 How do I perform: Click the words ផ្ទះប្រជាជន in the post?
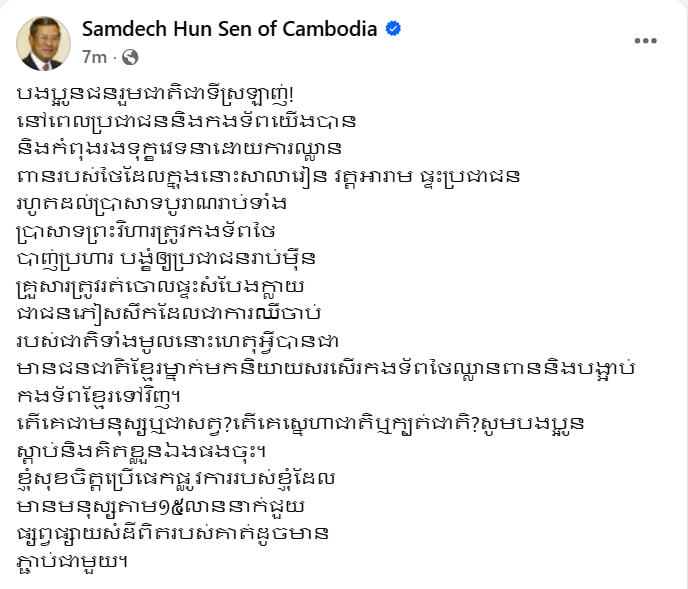[x=469, y=176]
